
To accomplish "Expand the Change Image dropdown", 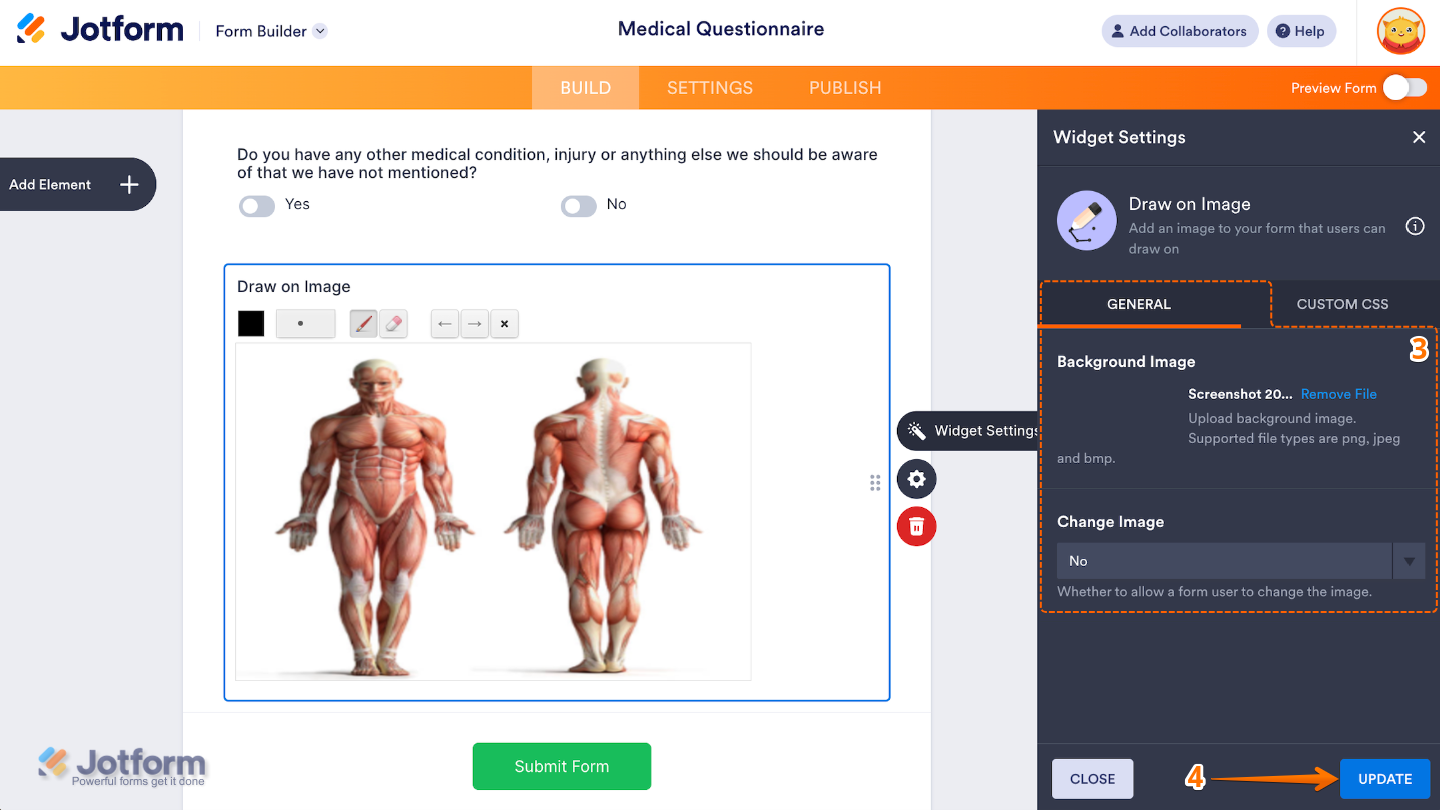I will [x=1241, y=561].
